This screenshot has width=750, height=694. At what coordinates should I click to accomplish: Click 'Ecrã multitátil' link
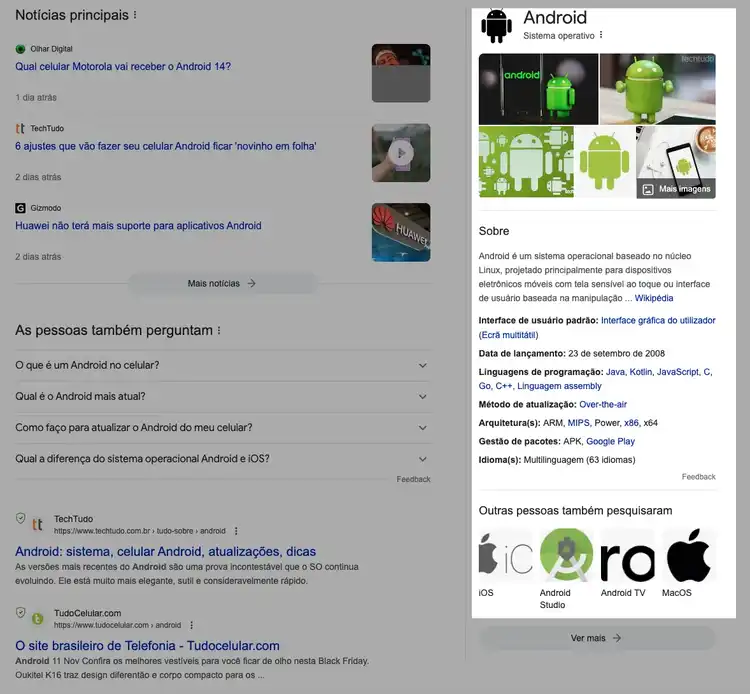coord(508,335)
